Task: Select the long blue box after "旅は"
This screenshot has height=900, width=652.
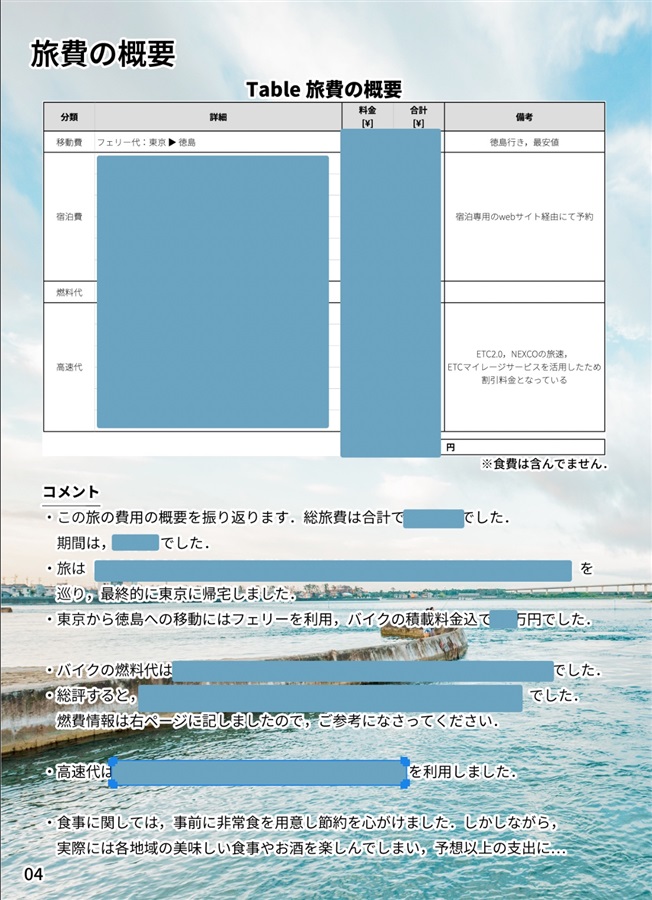Action: click(333, 571)
